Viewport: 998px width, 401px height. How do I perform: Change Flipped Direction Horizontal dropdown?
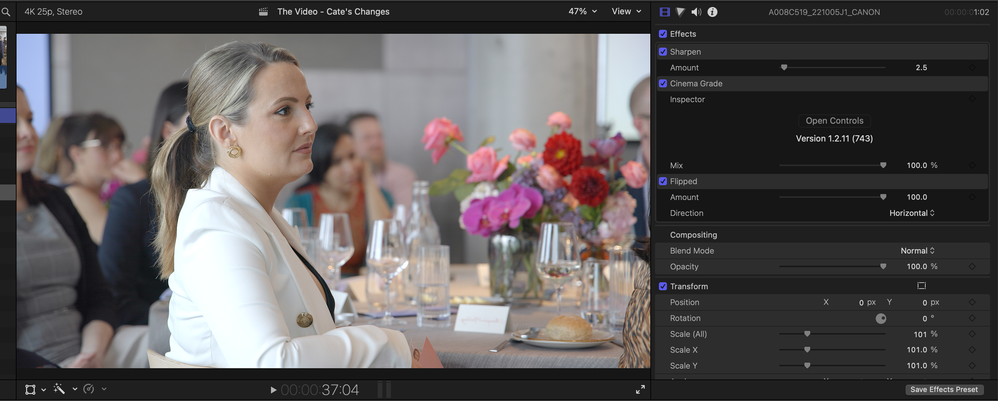(912, 213)
